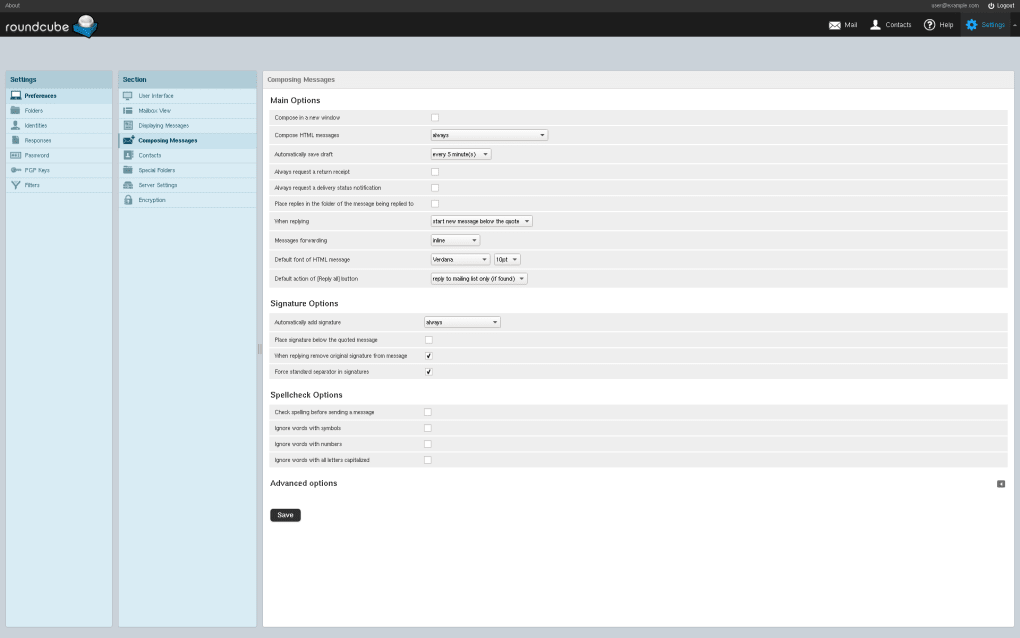Open the Filters funnel icon
Screen dimensions: 1020x638
[16, 185]
